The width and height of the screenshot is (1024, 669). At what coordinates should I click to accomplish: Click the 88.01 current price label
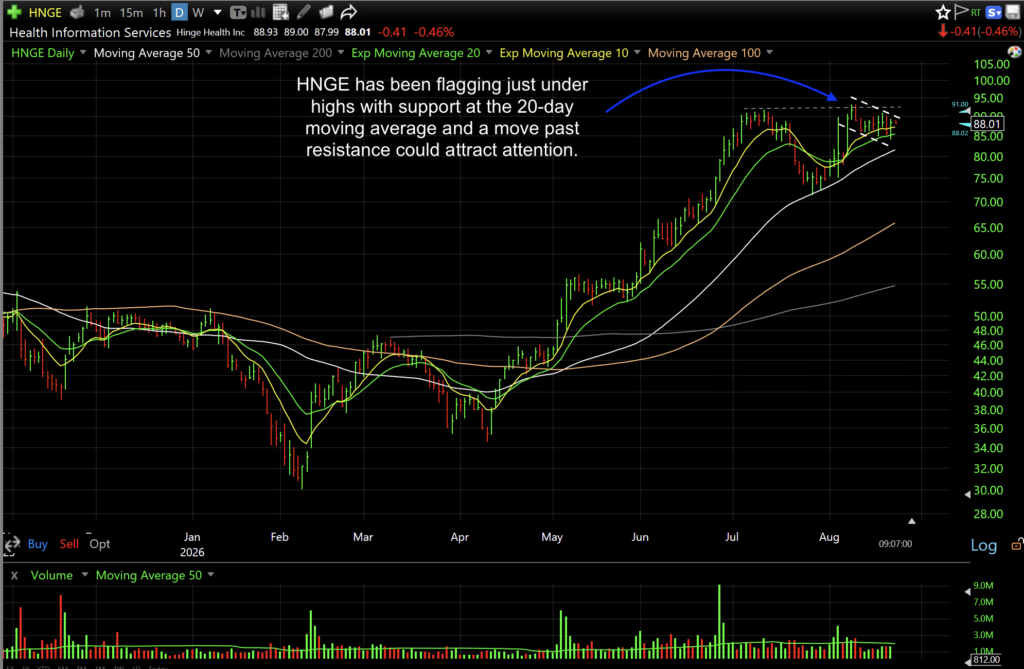pyautogui.click(x=986, y=124)
